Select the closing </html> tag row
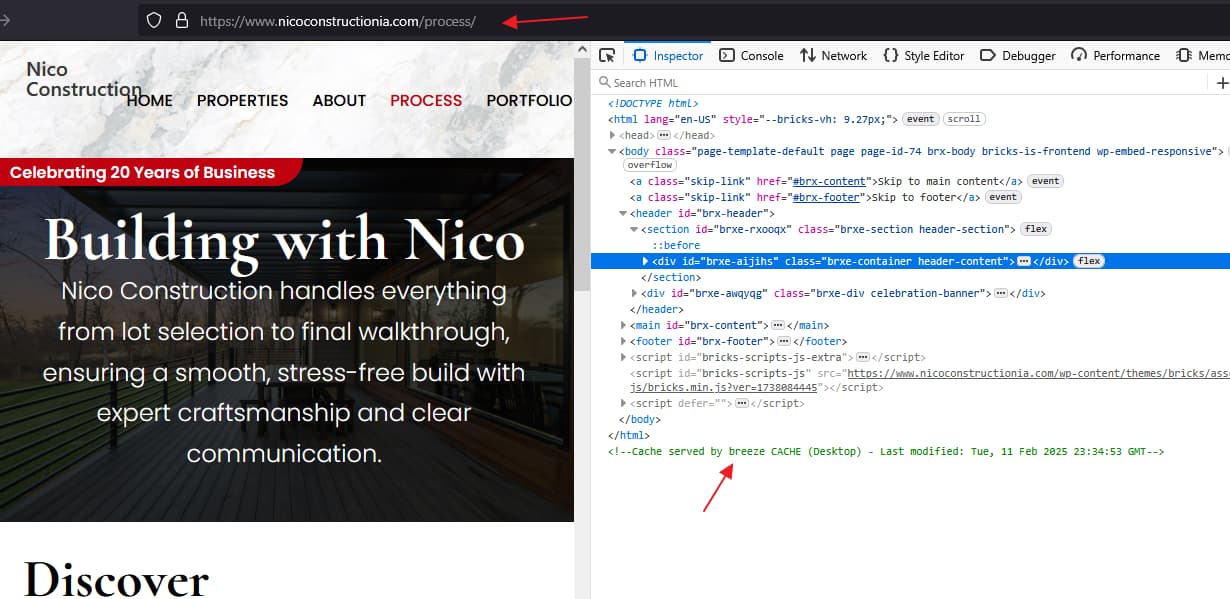1230x599 pixels. coord(629,435)
